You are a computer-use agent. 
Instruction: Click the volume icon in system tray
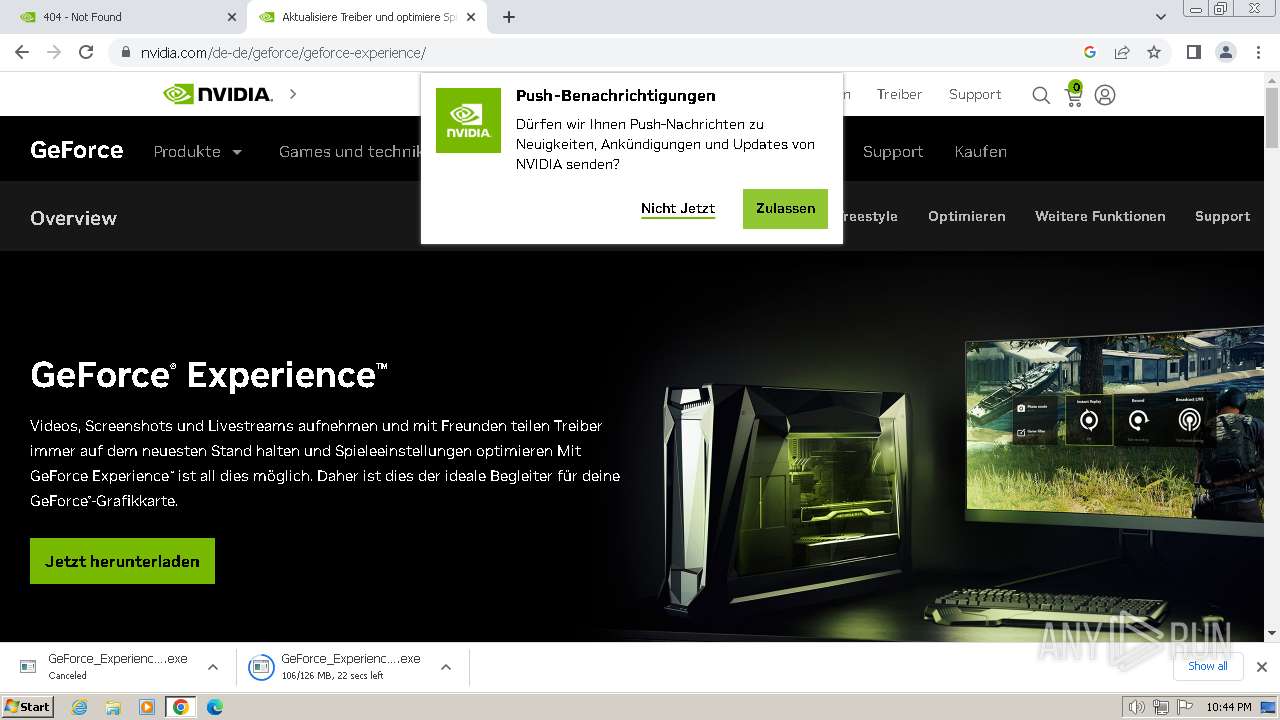coord(1136,707)
